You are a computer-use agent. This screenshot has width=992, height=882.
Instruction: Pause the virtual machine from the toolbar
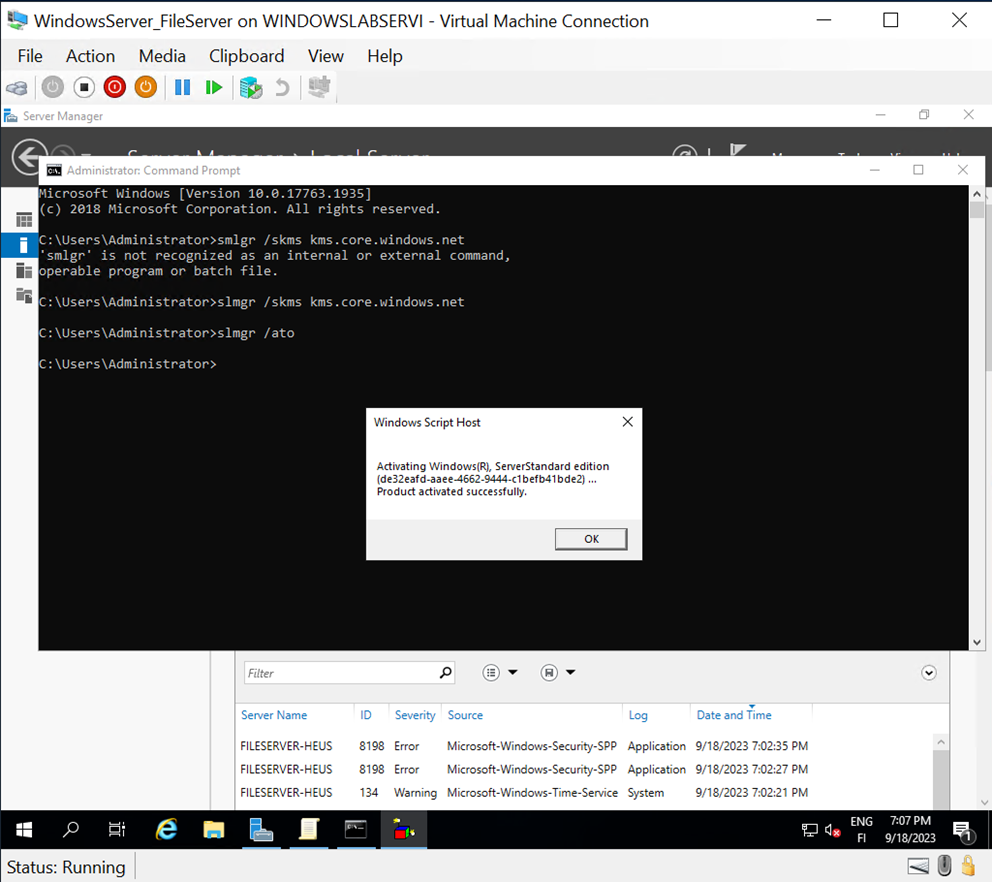(183, 87)
